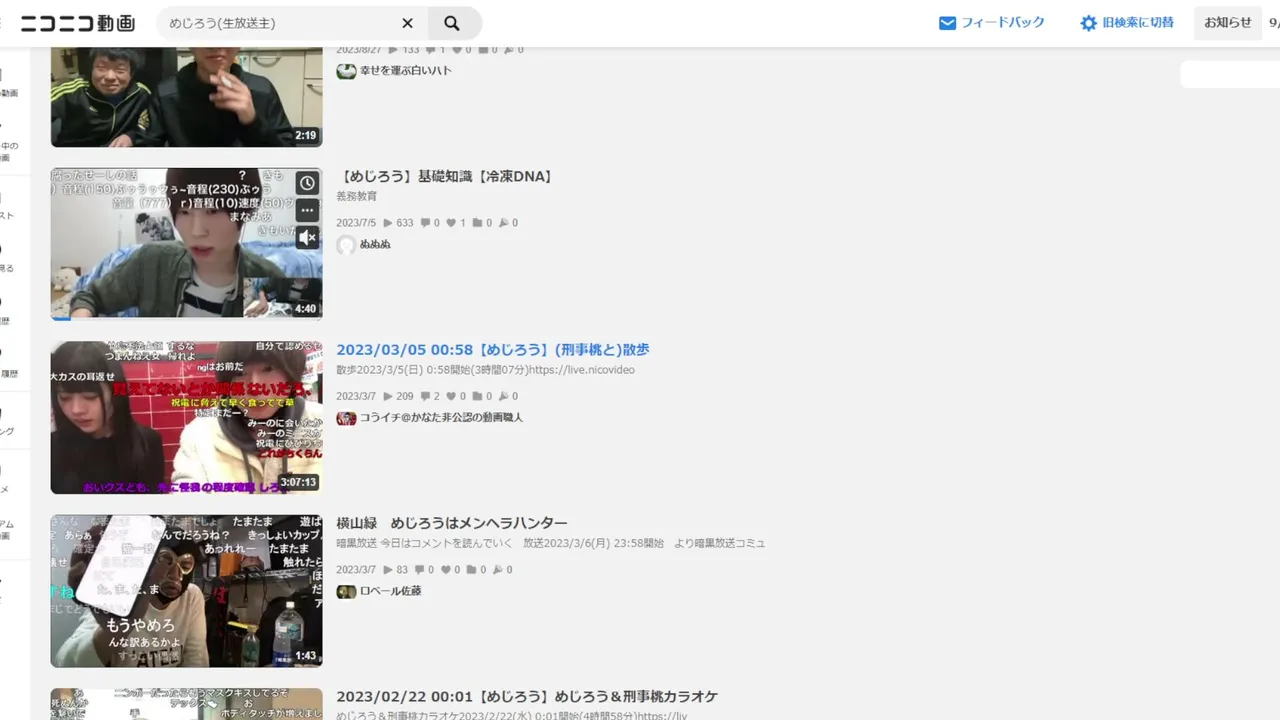Open the 1:43 メンヘラハンター video thumbnail
1280x720 pixels.
(187, 591)
